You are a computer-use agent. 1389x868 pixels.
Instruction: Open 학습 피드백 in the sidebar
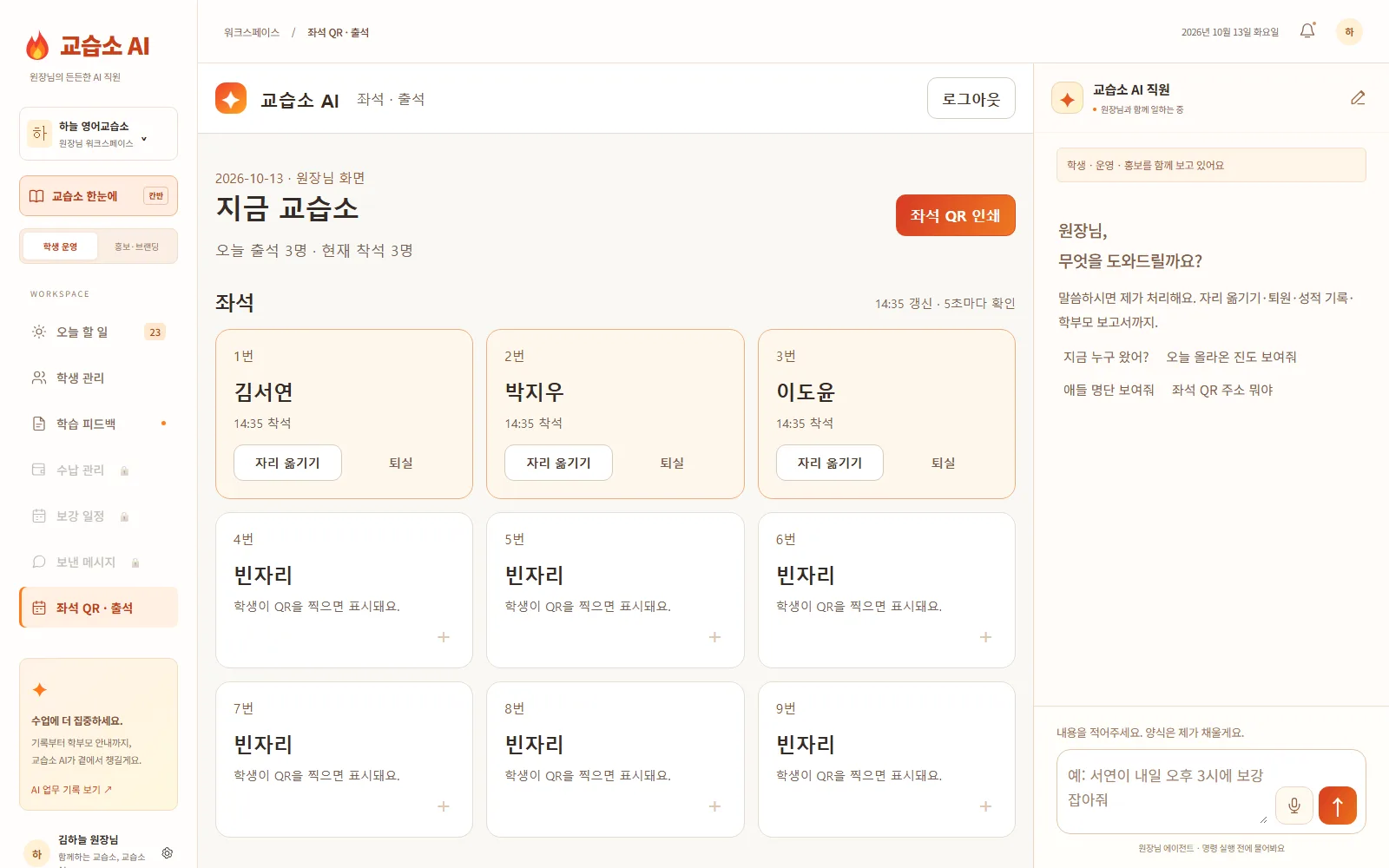98,424
